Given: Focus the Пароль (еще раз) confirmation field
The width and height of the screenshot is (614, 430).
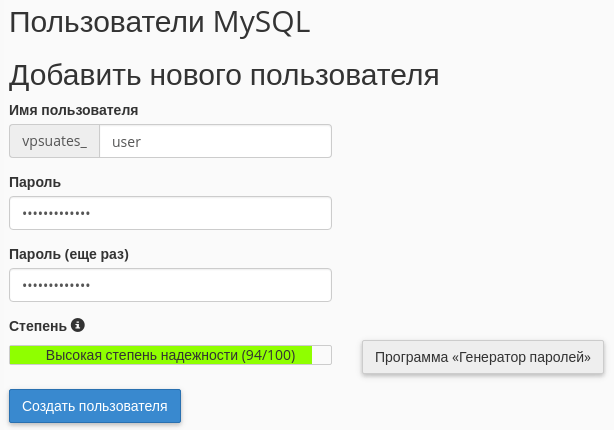Looking at the screenshot, I should [170, 285].
